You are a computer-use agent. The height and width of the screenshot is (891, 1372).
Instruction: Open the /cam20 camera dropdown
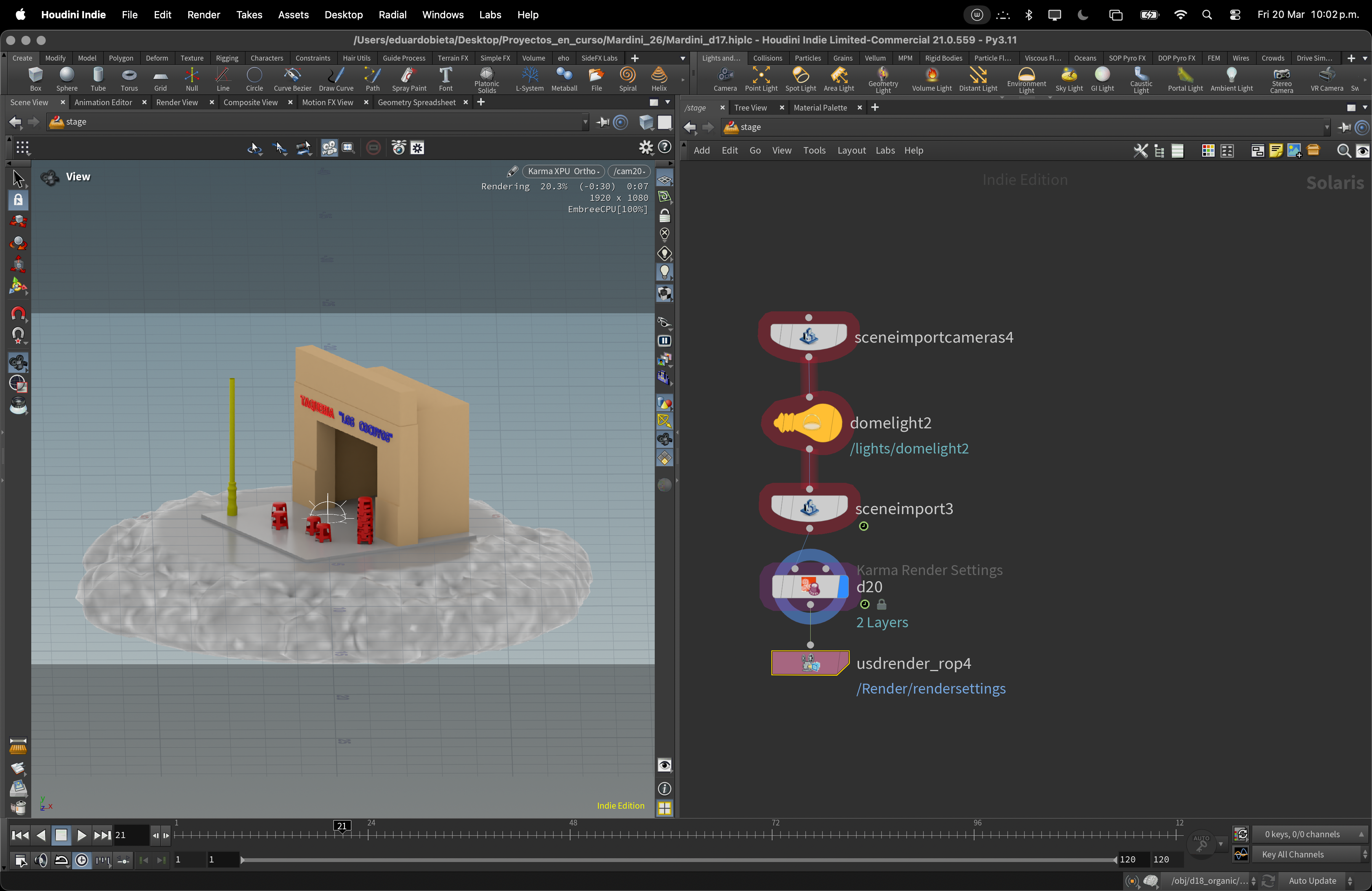tap(629, 171)
